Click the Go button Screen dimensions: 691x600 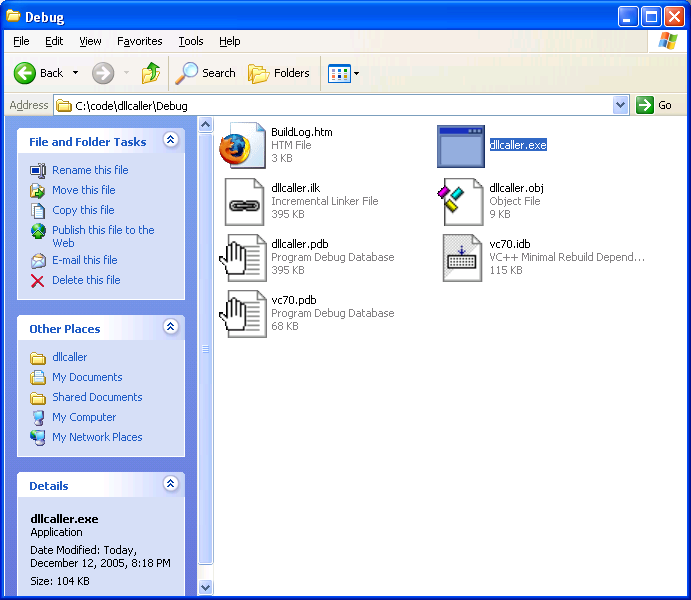(654, 105)
